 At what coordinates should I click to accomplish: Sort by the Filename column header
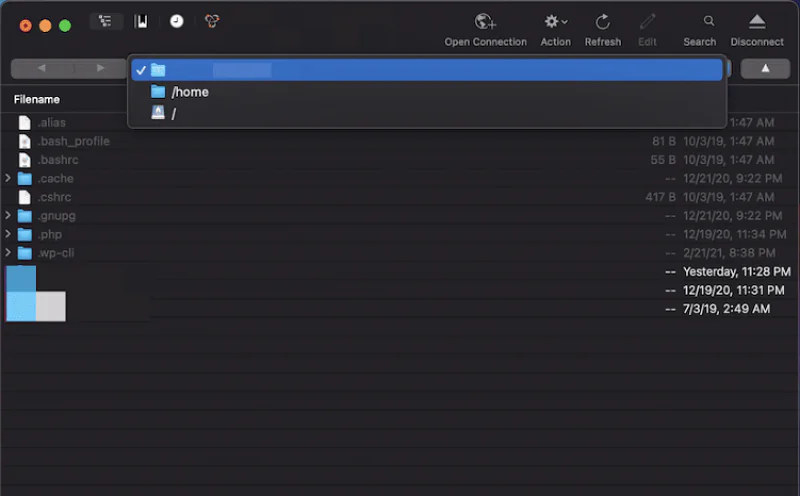point(37,100)
